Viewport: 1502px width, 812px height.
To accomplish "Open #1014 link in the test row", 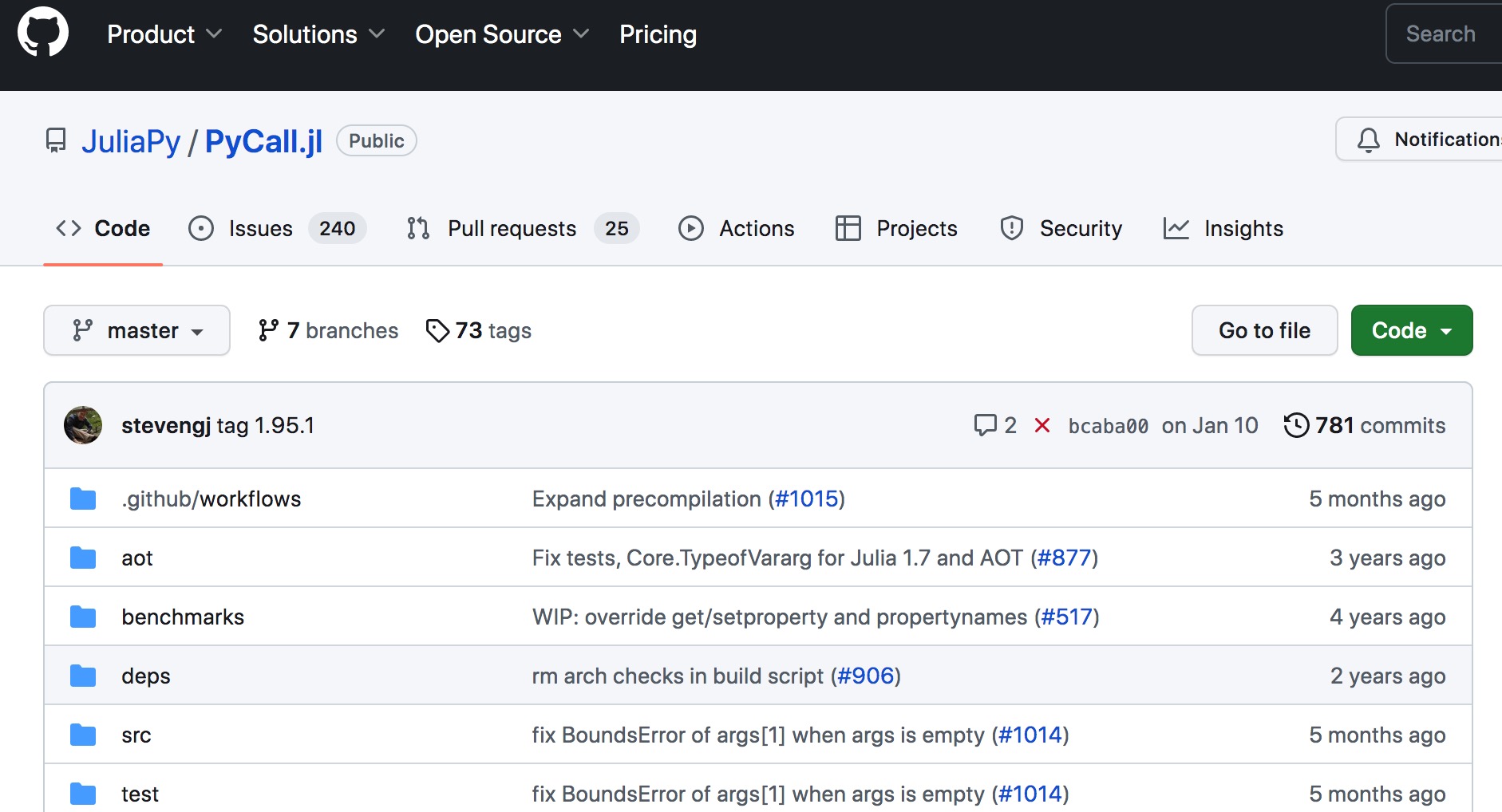I will 1030,794.
